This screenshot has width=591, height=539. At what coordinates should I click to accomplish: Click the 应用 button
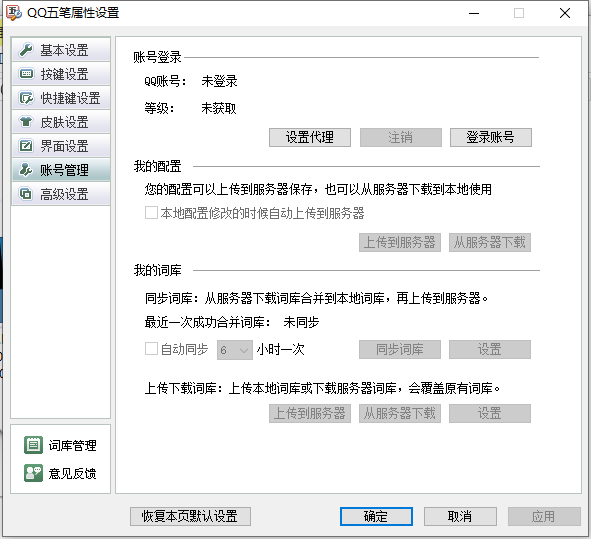click(x=544, y=516)
